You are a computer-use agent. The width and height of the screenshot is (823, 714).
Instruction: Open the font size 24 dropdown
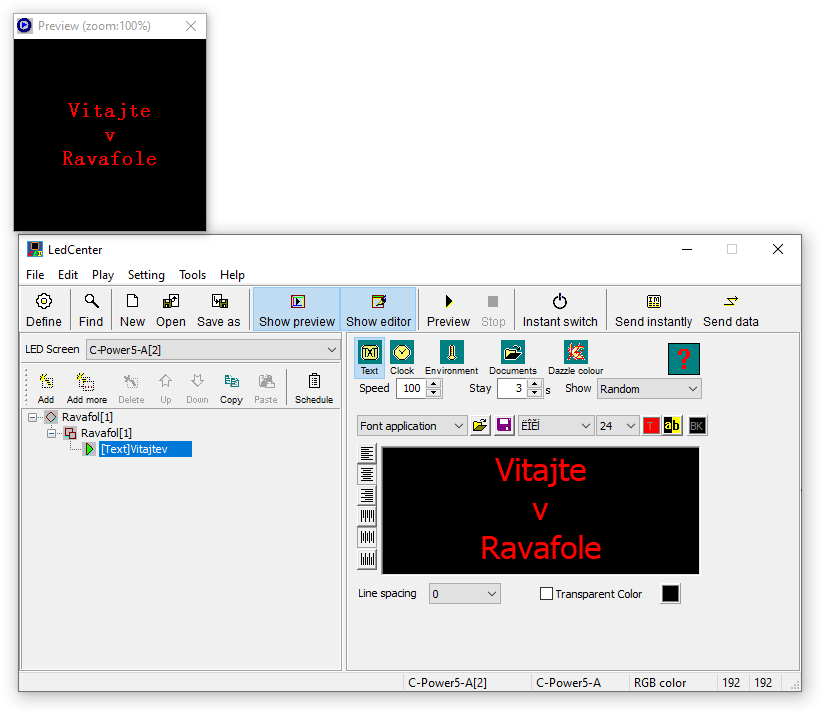(x=617, y=426)
